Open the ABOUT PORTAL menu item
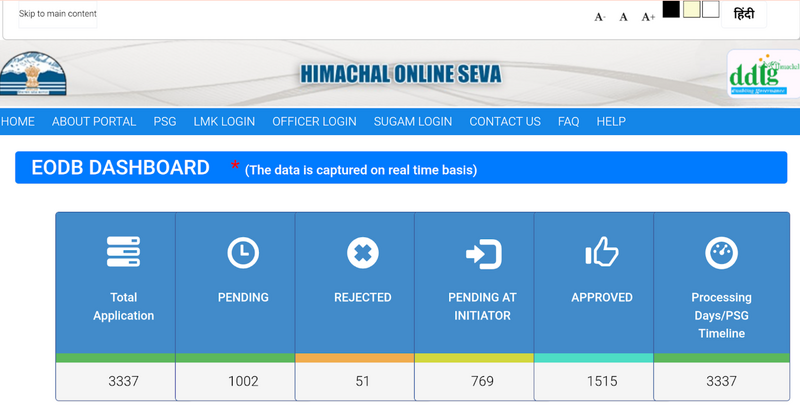This screenshot has height=419, width=800. click(x=94, y=121)
